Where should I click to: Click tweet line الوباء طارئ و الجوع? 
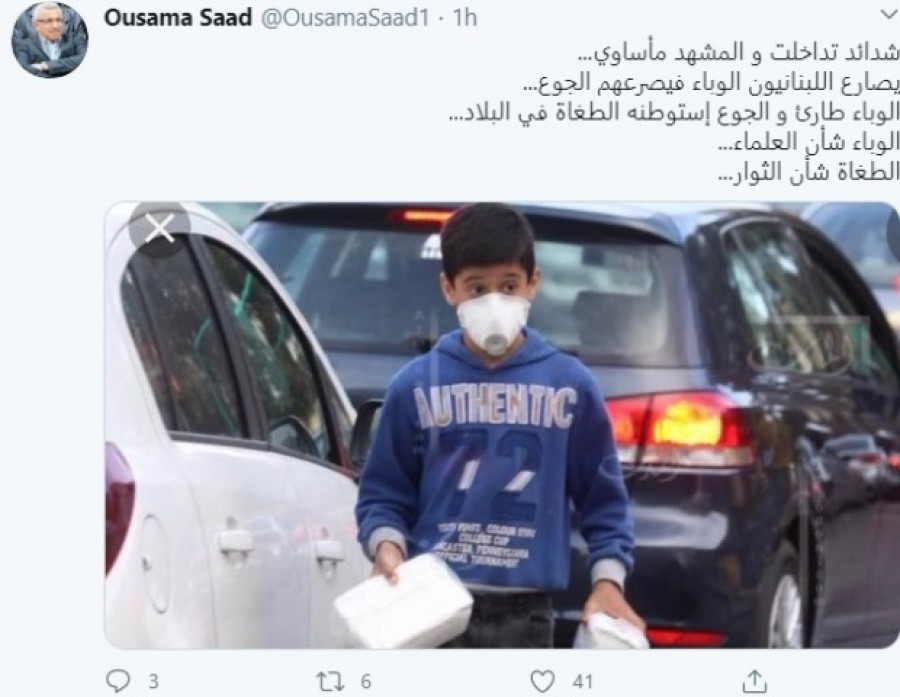(673, 113)
